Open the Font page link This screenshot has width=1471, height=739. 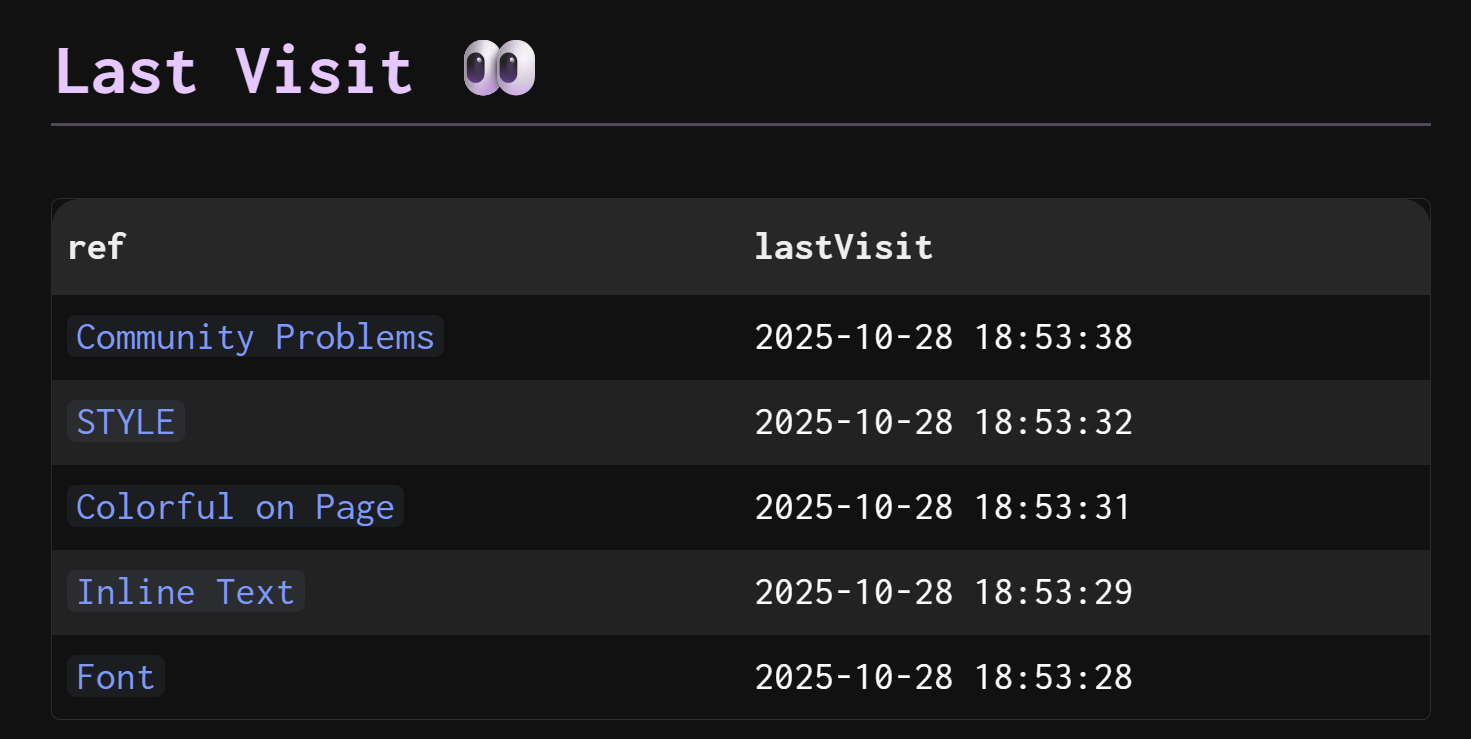116,677
